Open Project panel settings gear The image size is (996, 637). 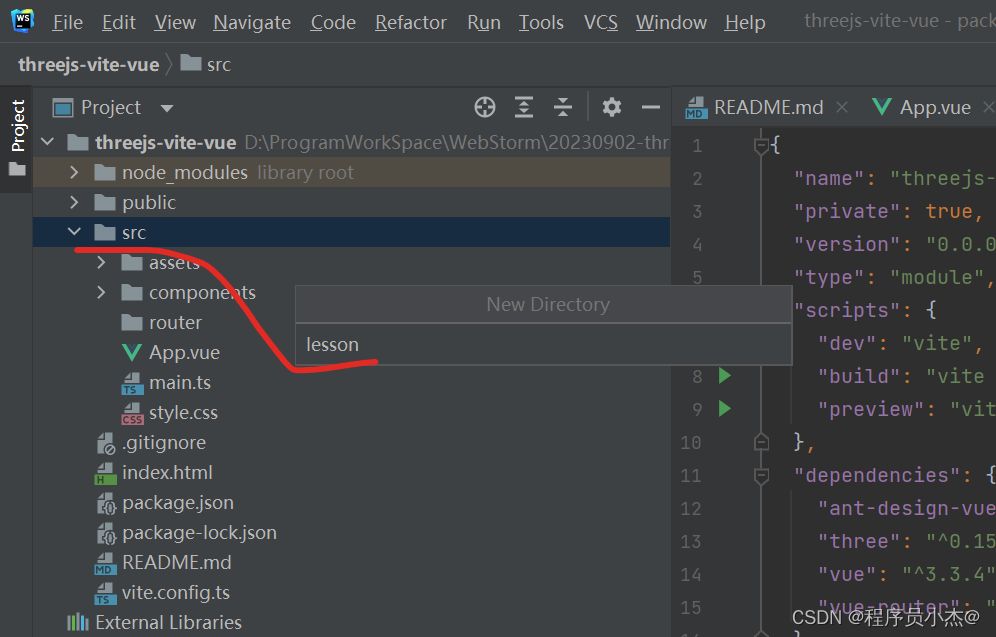612,107
